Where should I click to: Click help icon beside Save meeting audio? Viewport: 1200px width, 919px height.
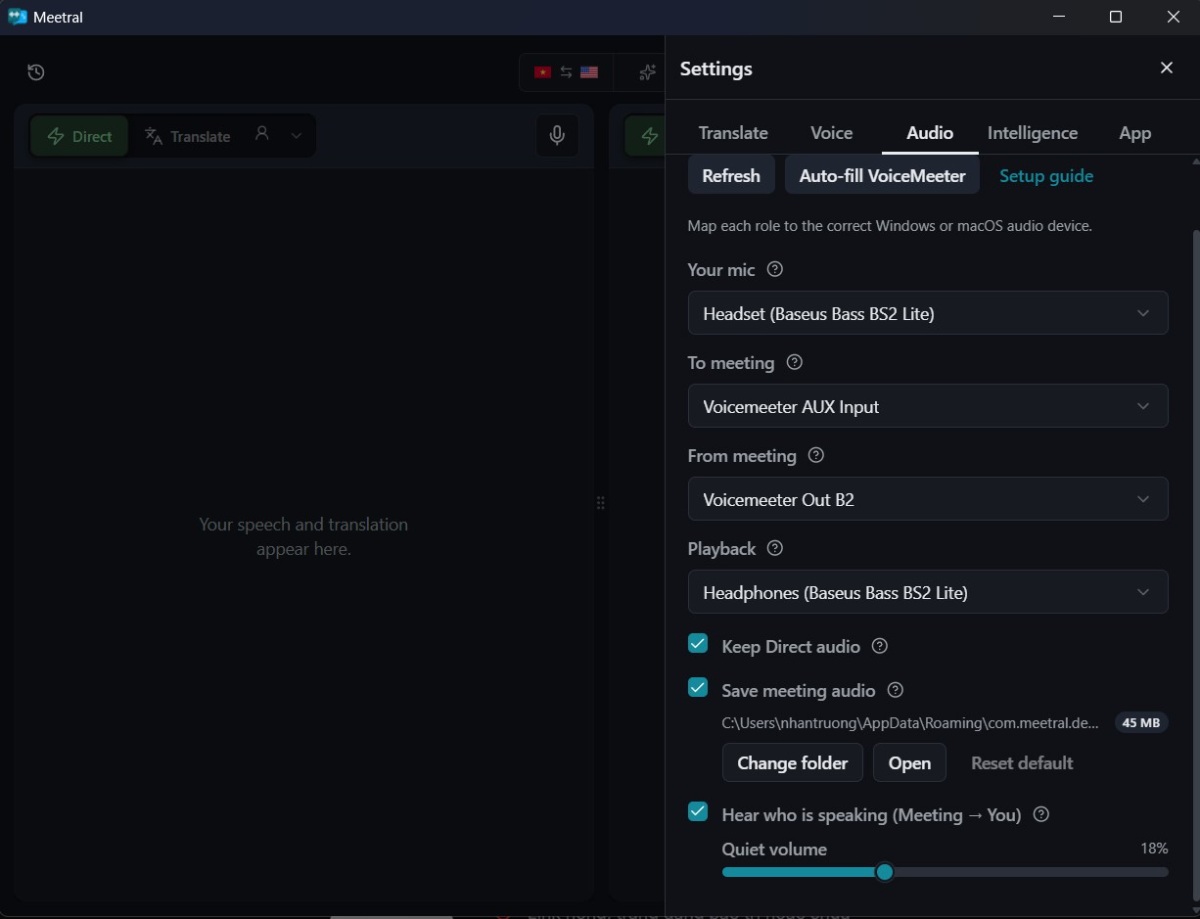click(896, 690)
